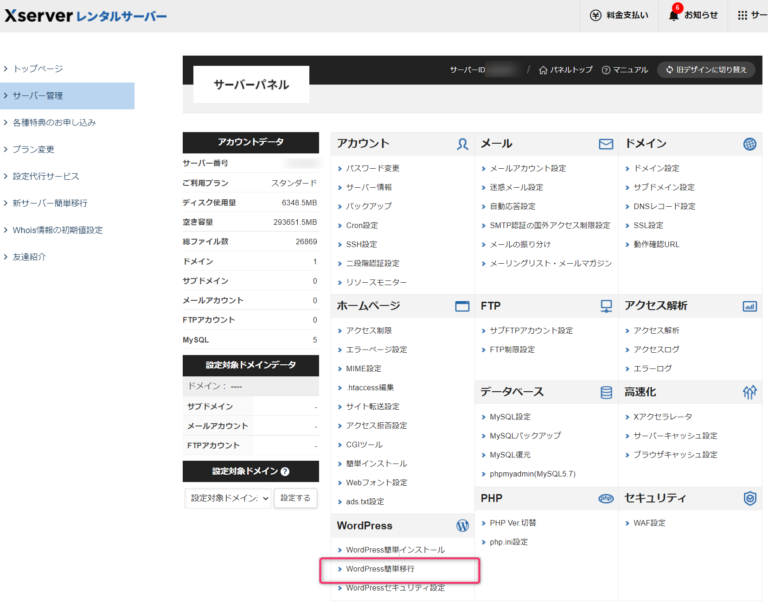This screenshot has height=616, width=768.
Task: Open メールアカウント設定 link
Action: [x=528, y=168]
